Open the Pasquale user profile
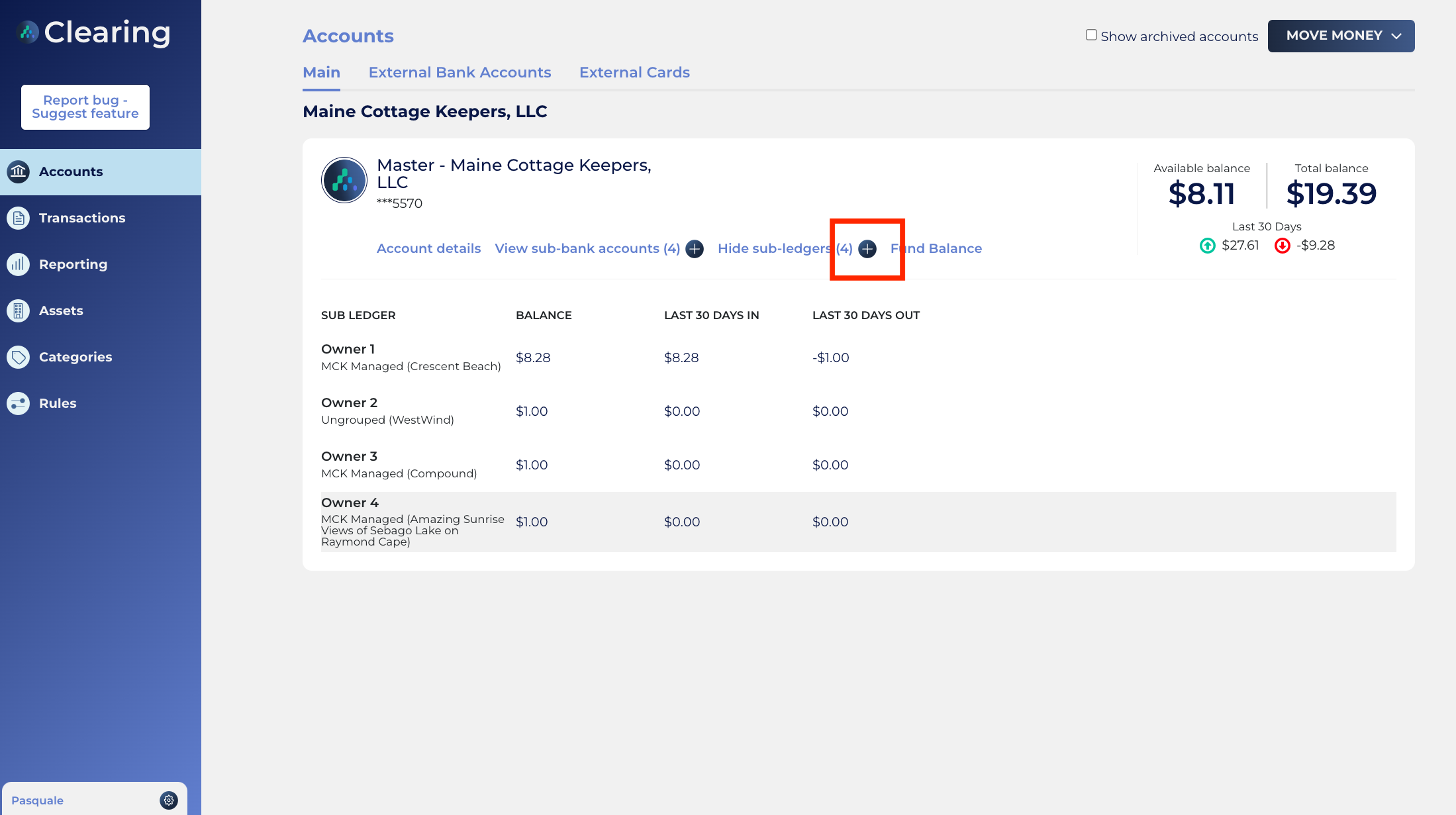Screen dimensions: 1456x815 [x=37, y=800]
